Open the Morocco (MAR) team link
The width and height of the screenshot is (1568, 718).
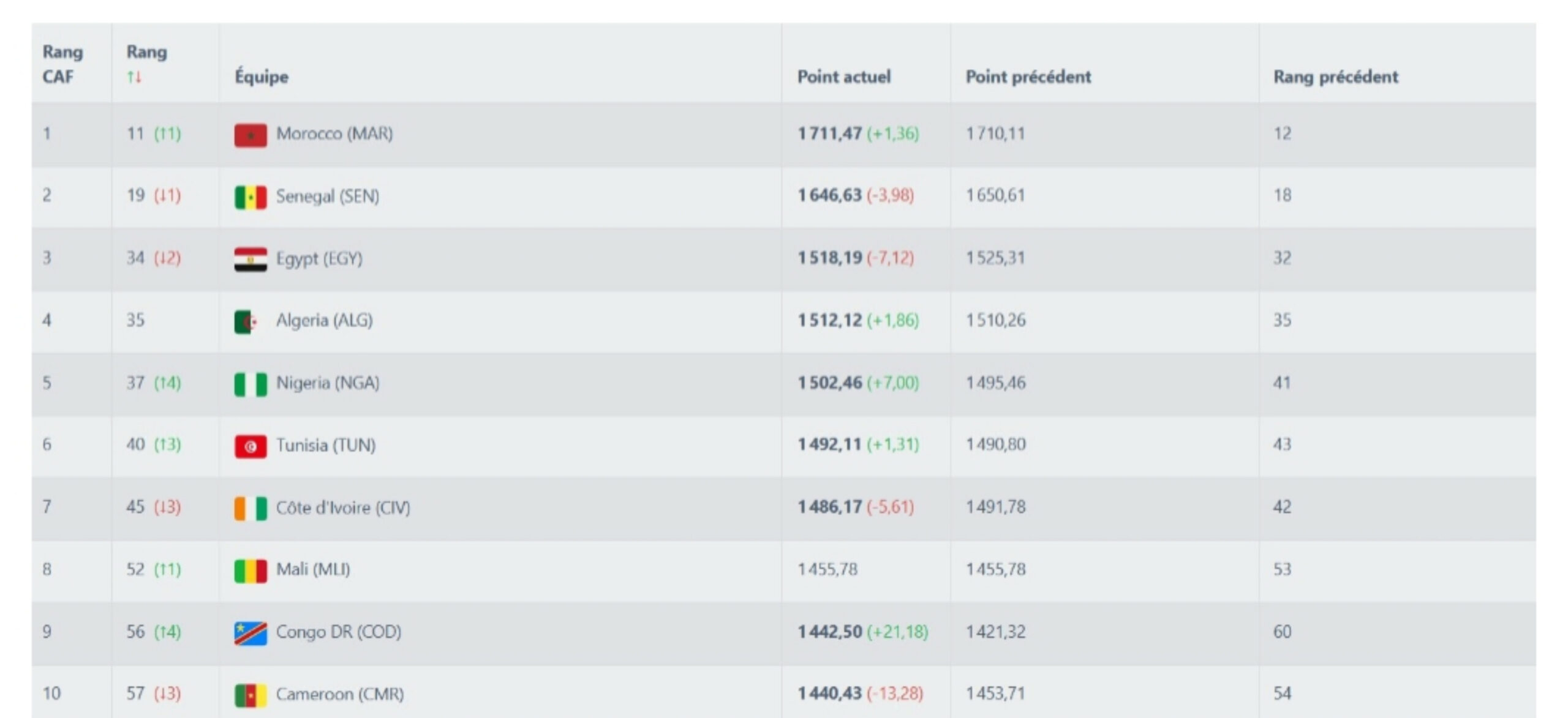tap(334, 133)
